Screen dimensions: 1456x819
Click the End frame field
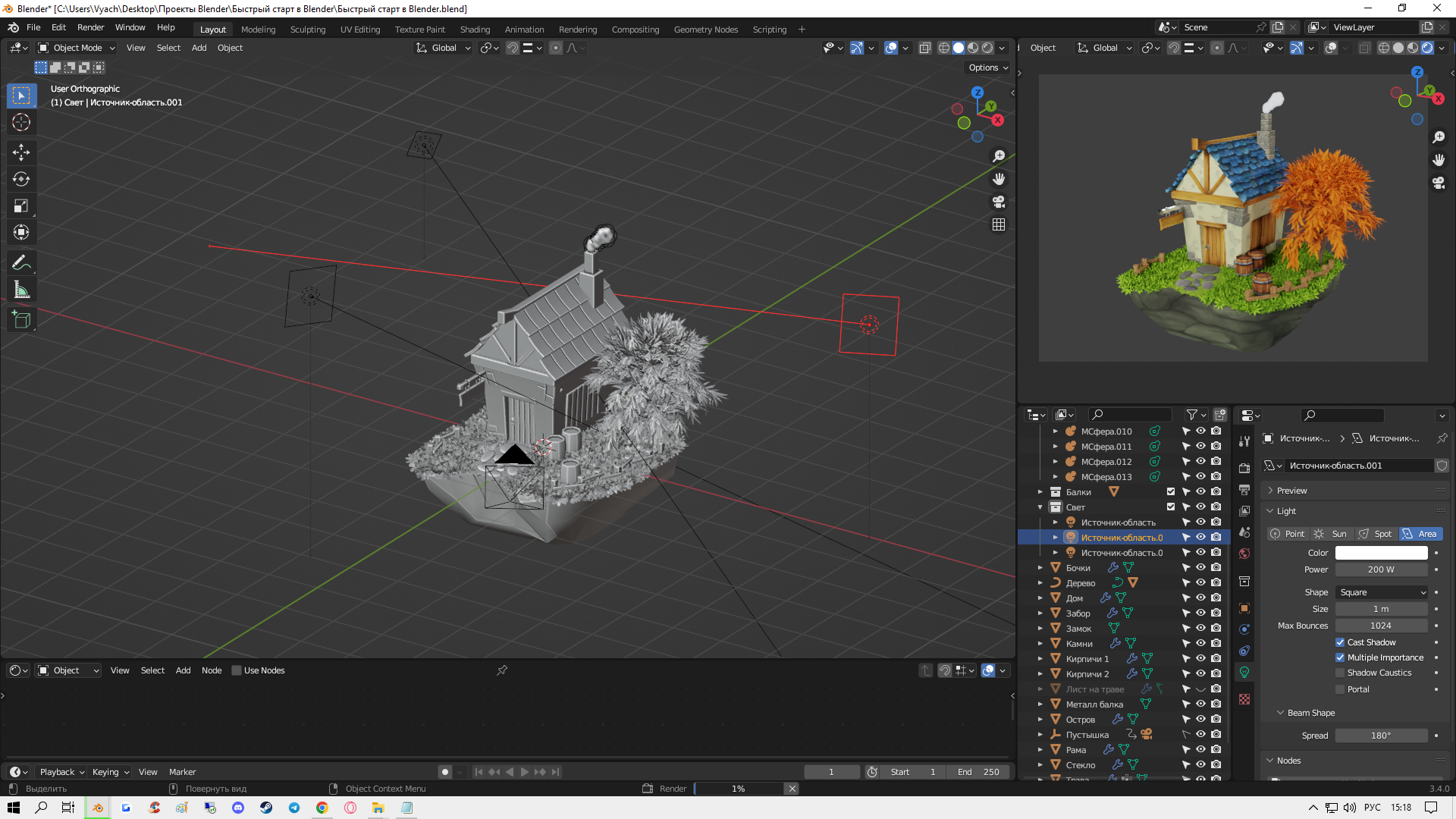coord(980,772)
